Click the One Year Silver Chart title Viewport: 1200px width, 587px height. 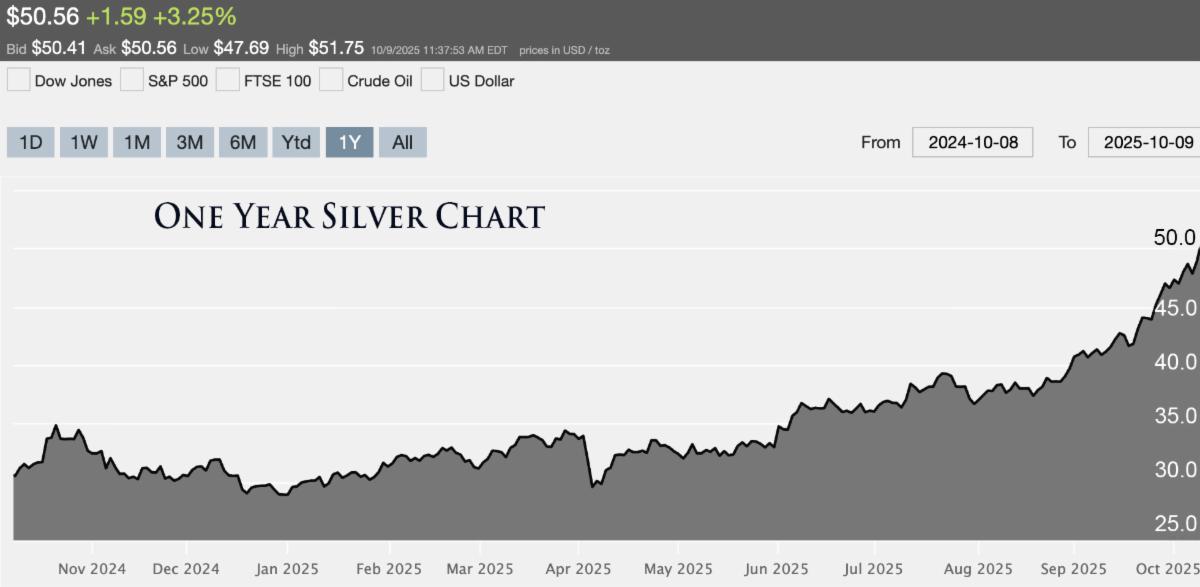tap(349, 216)
